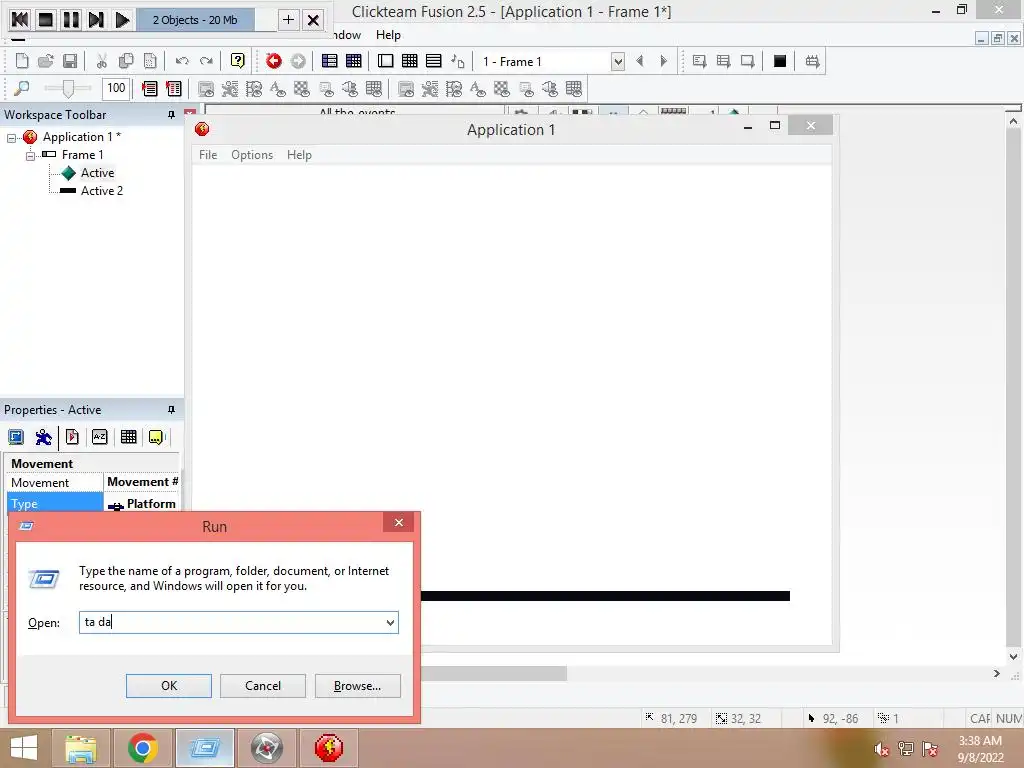This screenshot has height=768, width=1024.
Task: Open the Event List Editor icon
Action: (434, 61)
